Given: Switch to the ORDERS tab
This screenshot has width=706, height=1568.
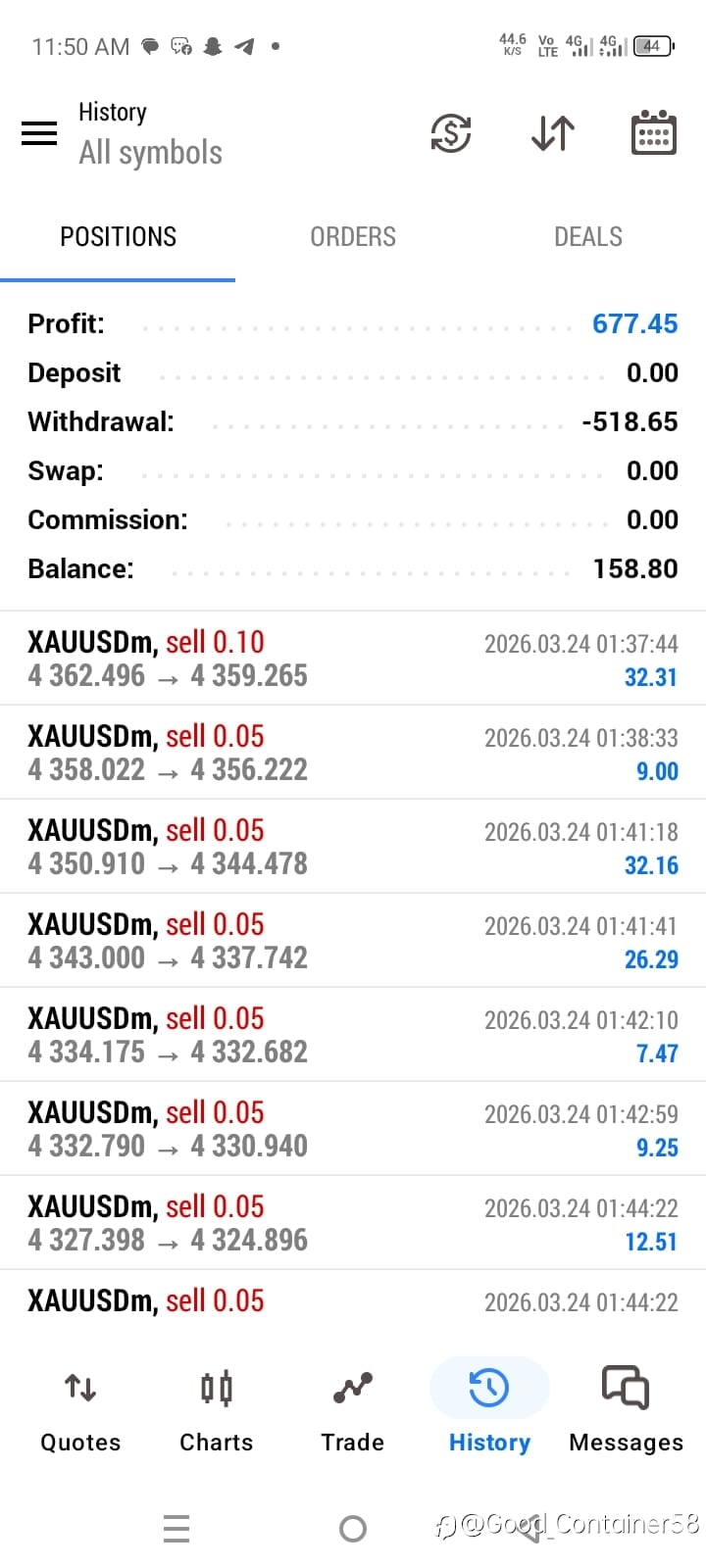Looking at the screenshot, I should click(353, 237).
